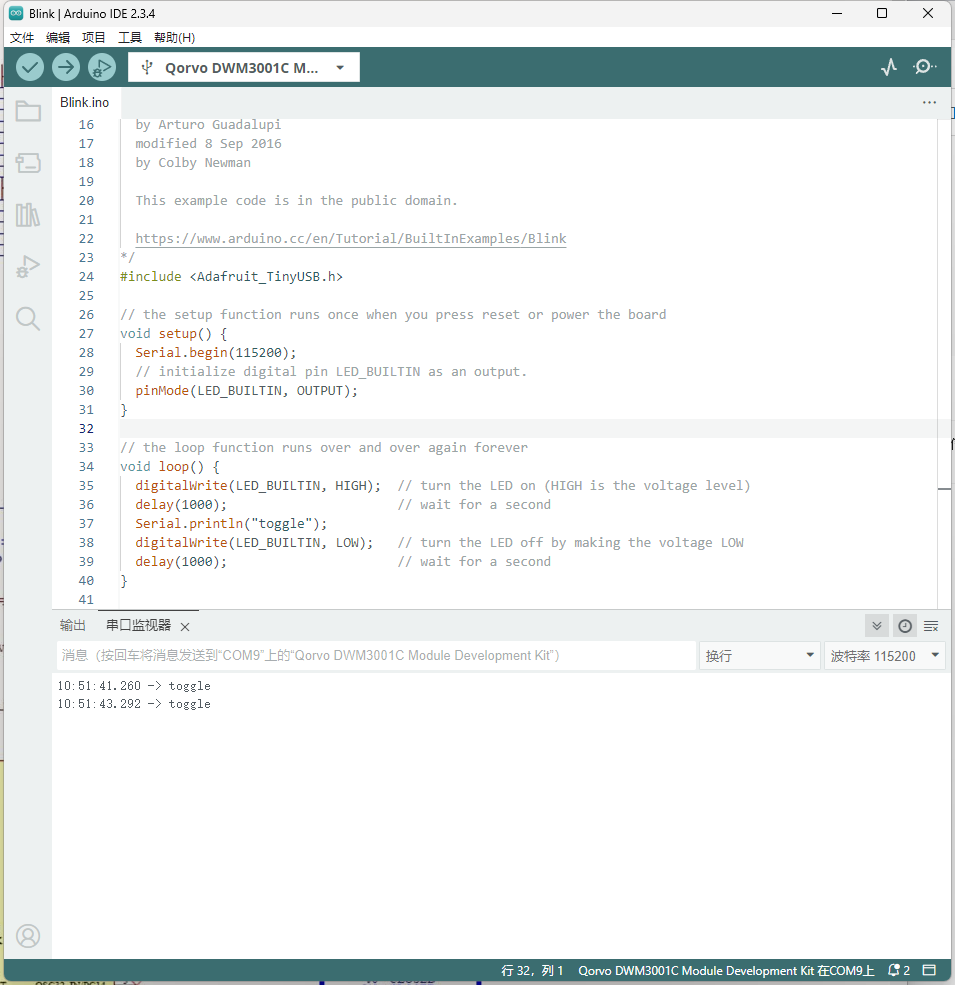
Task: Click line number 32 in gutter
Action: pos(86,429)
